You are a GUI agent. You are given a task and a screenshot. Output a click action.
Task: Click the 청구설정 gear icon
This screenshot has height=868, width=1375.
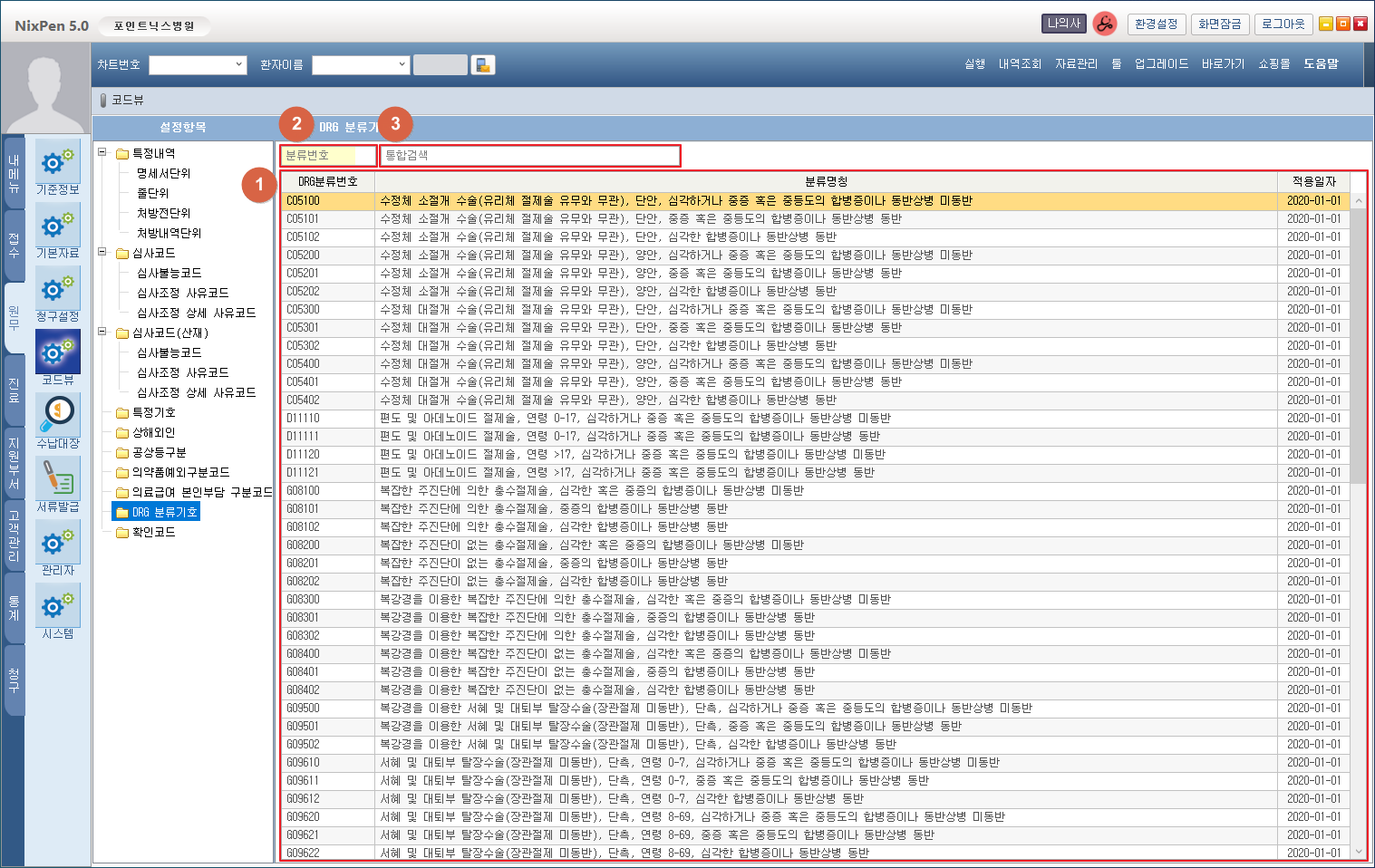coord(57,288)
